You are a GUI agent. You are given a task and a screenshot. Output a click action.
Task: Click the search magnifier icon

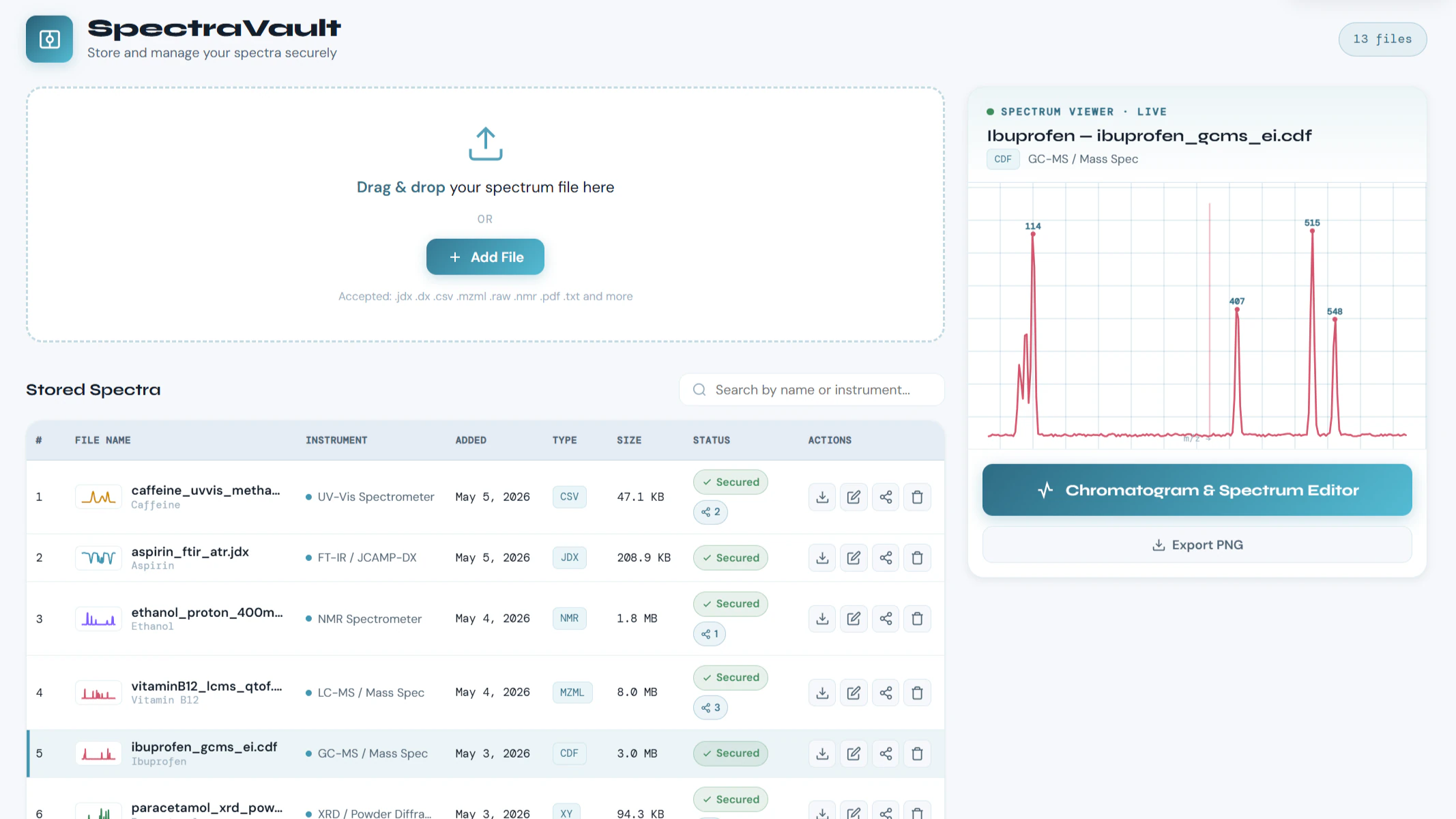[x=699, y=390]
